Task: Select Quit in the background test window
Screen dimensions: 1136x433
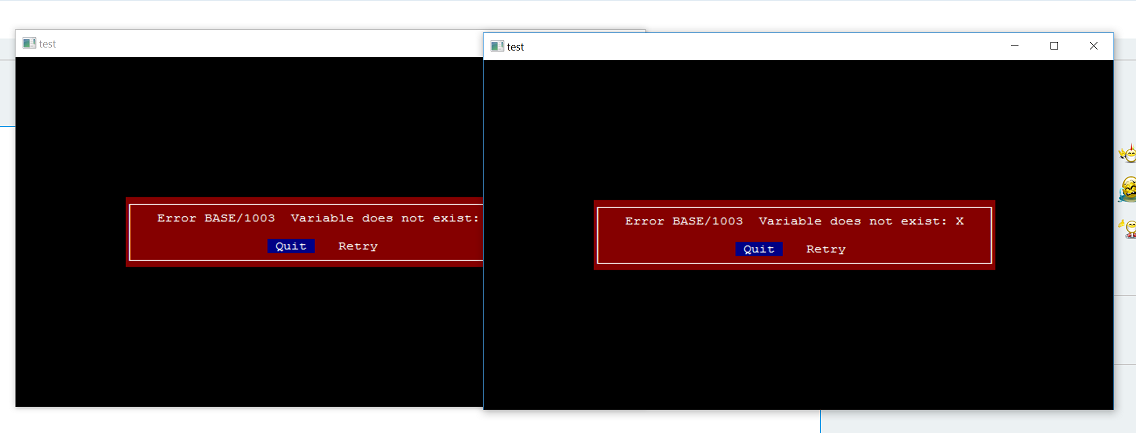Action: pyautogui.click(x=291, y=246)
